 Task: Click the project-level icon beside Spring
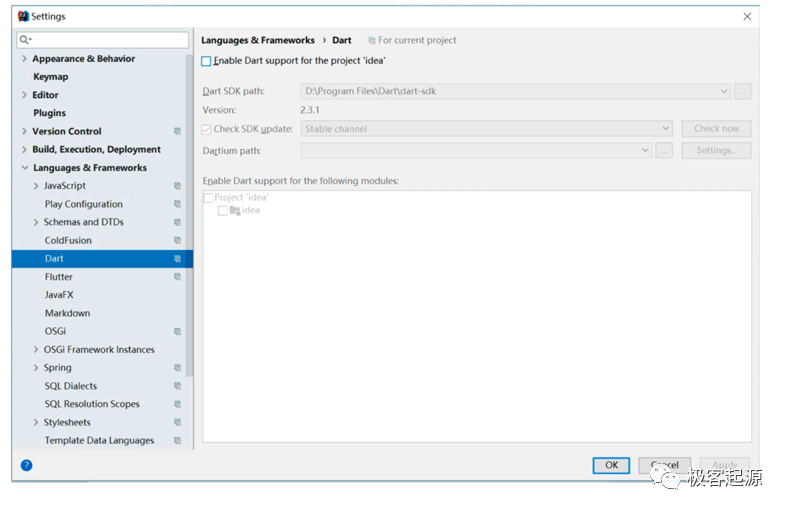177,368
